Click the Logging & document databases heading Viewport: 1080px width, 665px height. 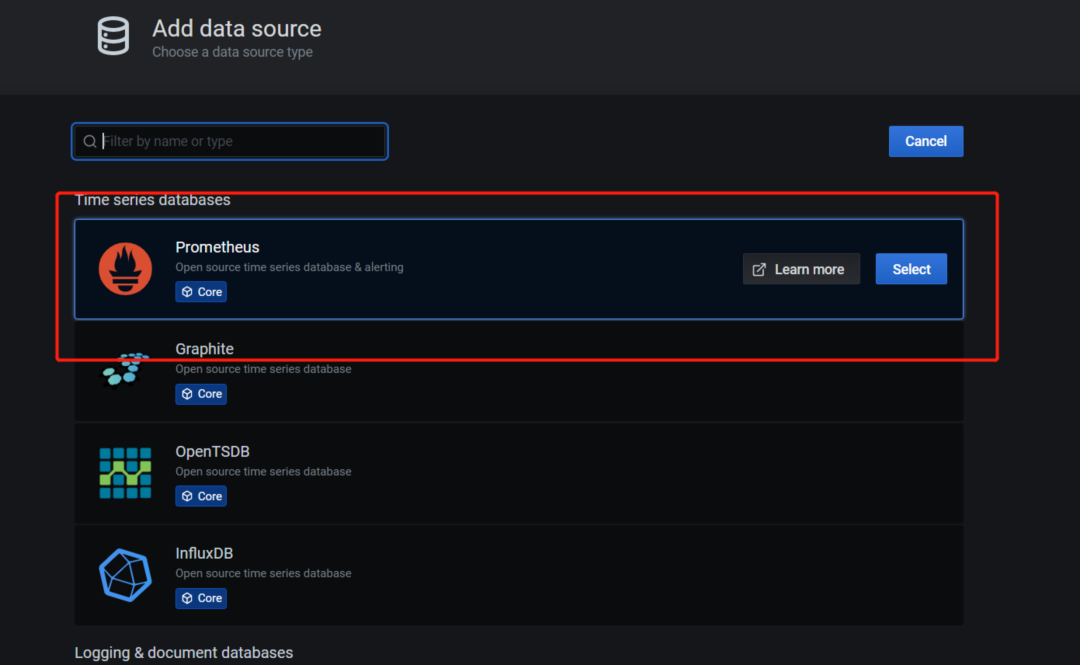[184, 653]
